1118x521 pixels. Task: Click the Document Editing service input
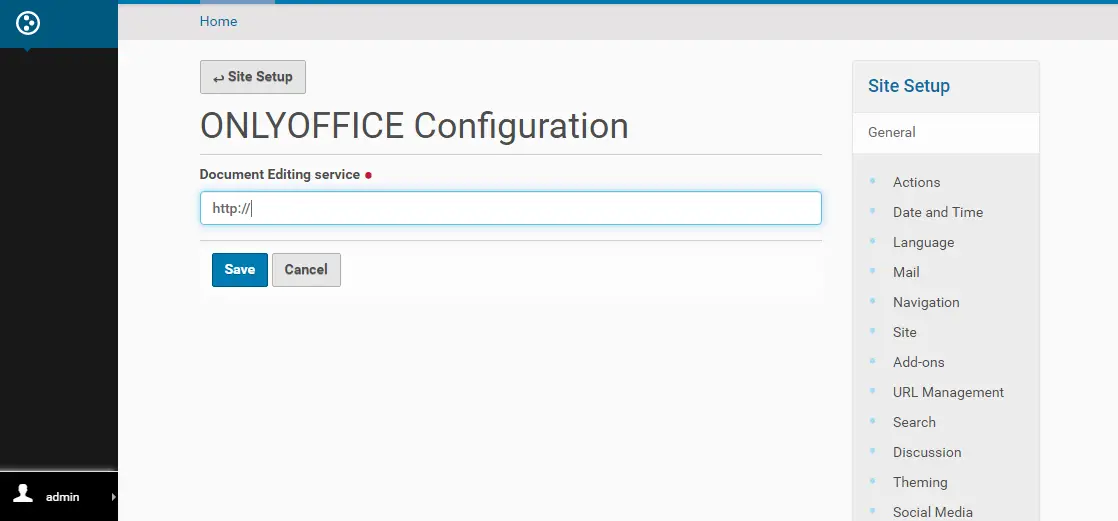pos(511,208)
